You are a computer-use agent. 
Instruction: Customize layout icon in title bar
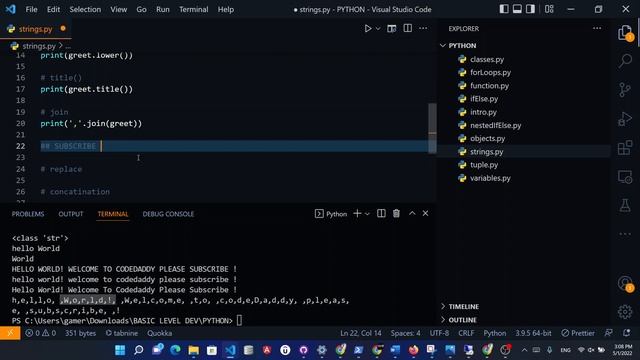click(549, 9)
